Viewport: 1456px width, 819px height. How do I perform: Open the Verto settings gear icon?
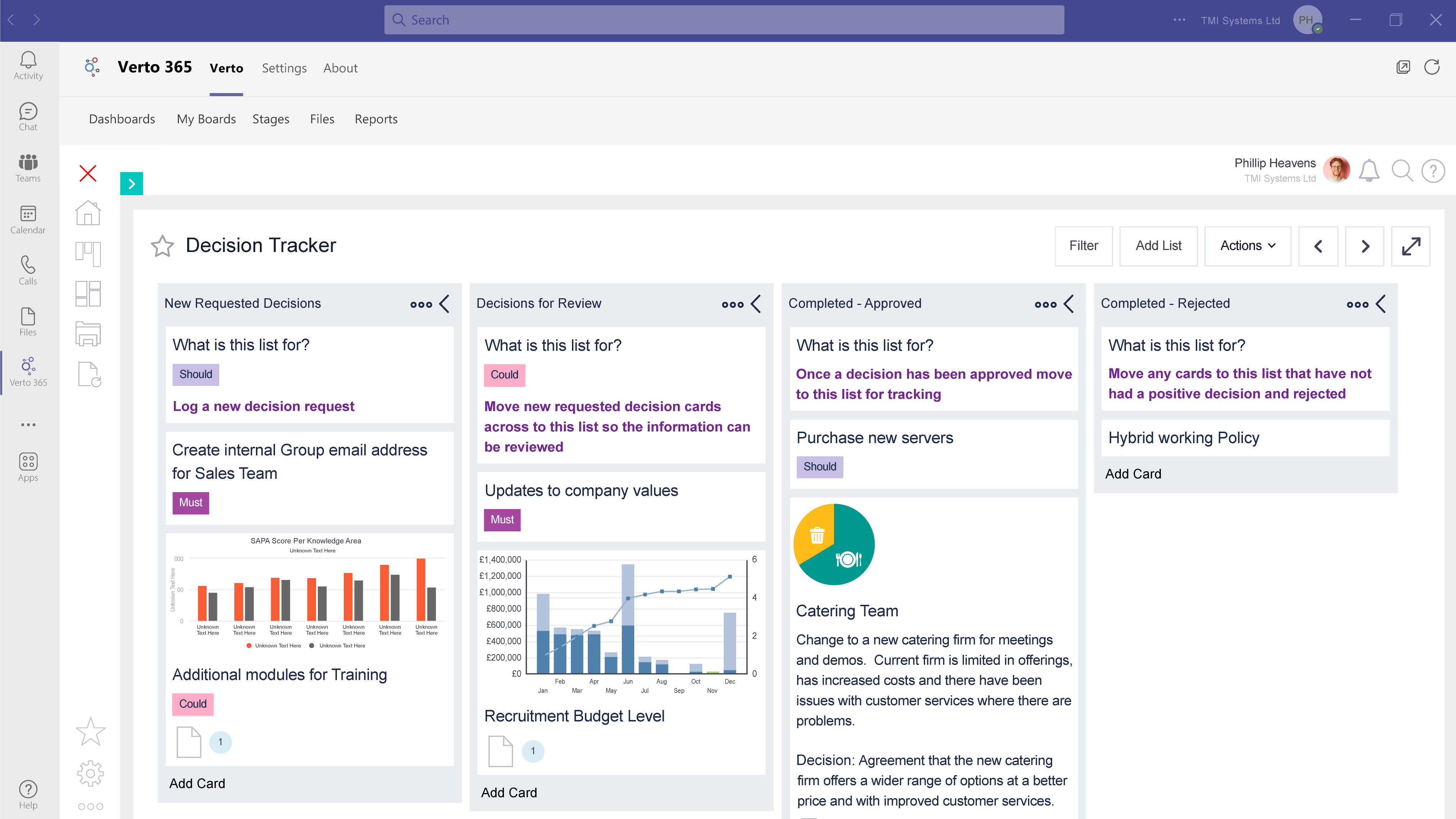pos(90,773)
